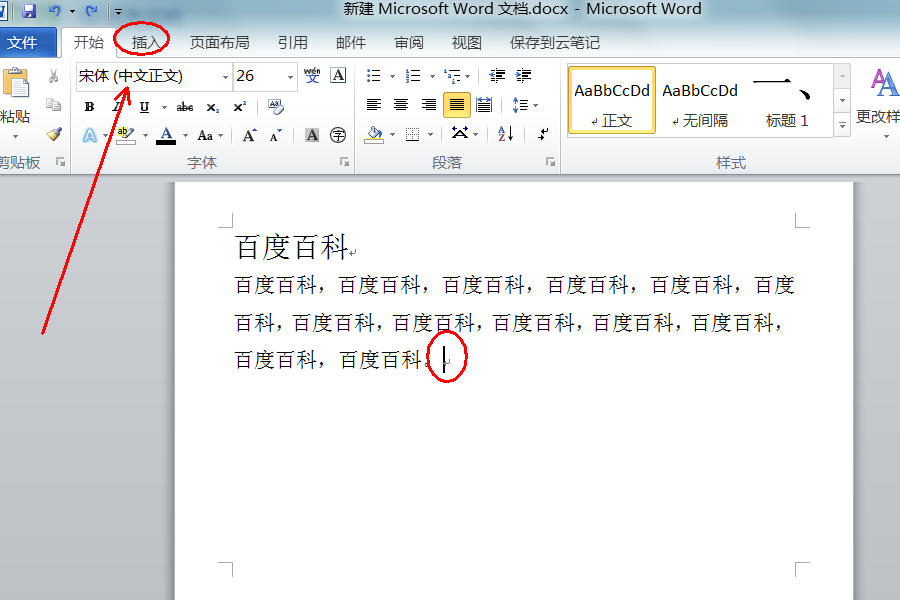Click the font name box 宋体 (中文正文)
The width and height of the screenshot is (900, 600).
click(x=148, y=76)
